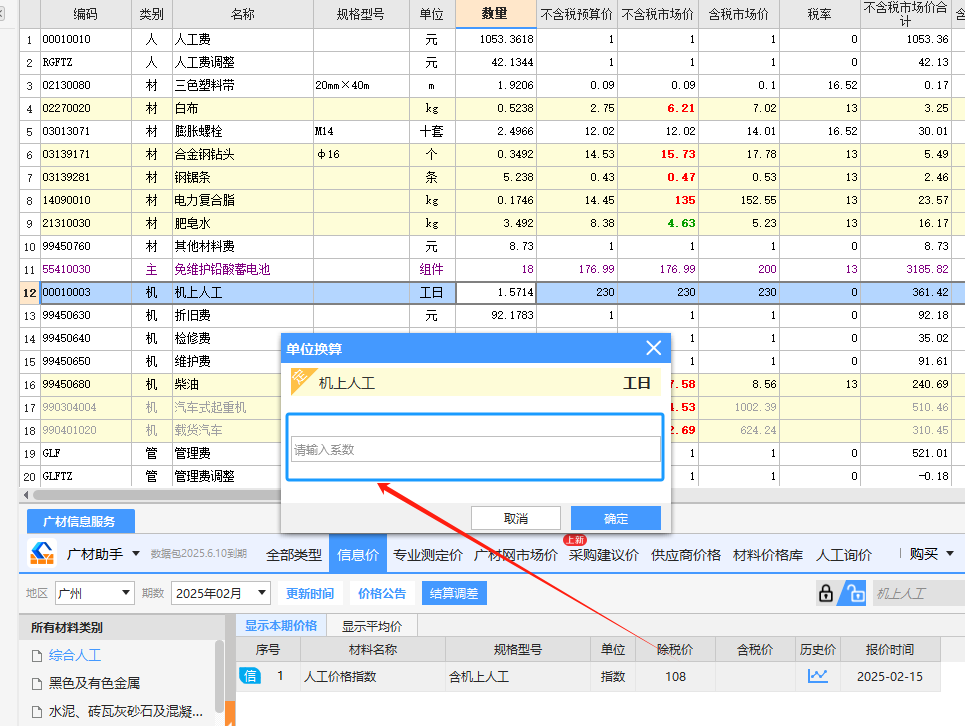Click the code cell 02270020

pos(86,108)
